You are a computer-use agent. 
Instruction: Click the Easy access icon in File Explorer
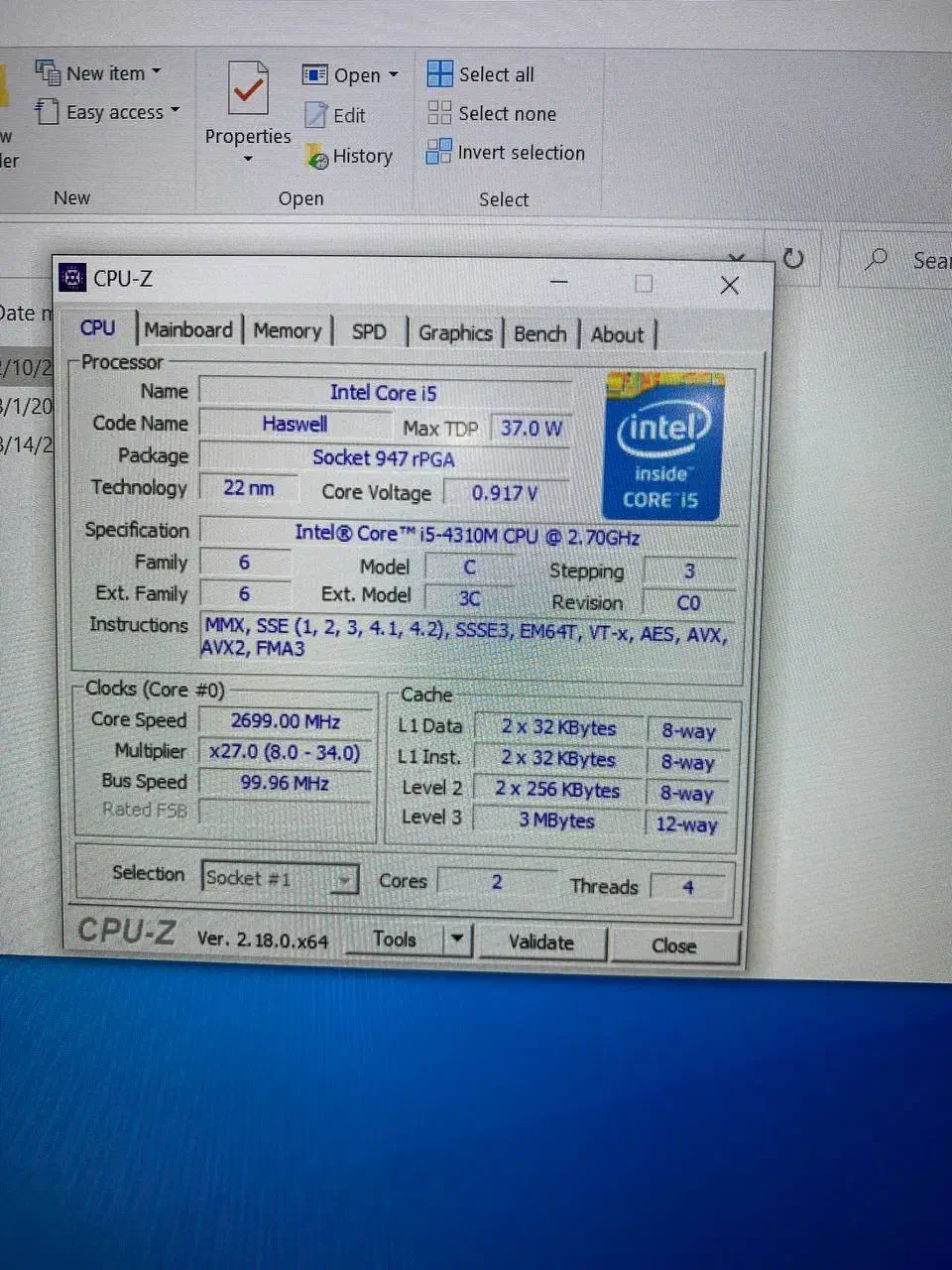tap(47, 111)
